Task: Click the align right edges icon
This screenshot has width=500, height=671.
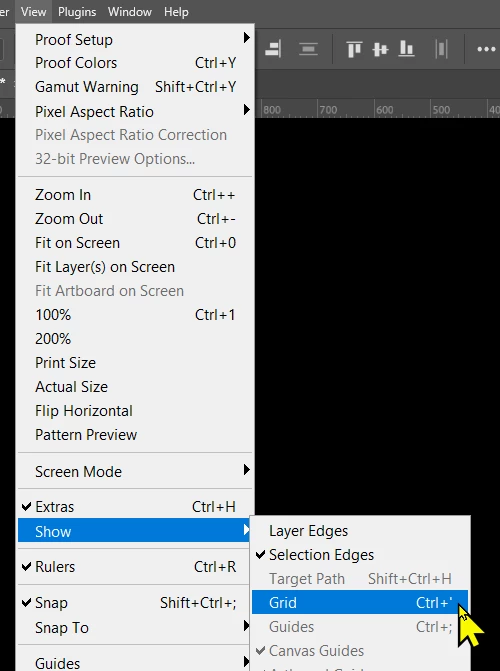Action: [273, 49]
